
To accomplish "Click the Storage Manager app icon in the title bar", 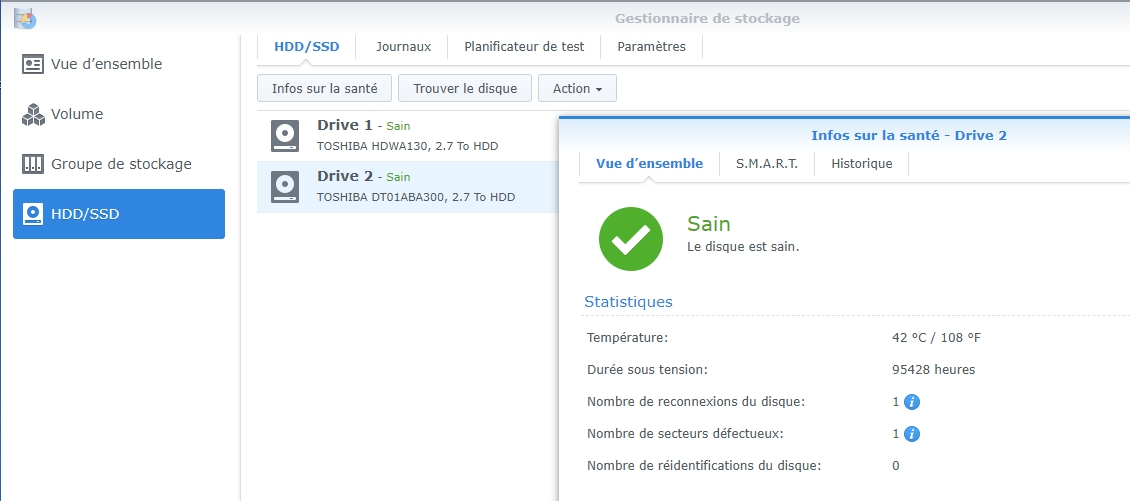I will pyautogui.click(x=25, y=19).
